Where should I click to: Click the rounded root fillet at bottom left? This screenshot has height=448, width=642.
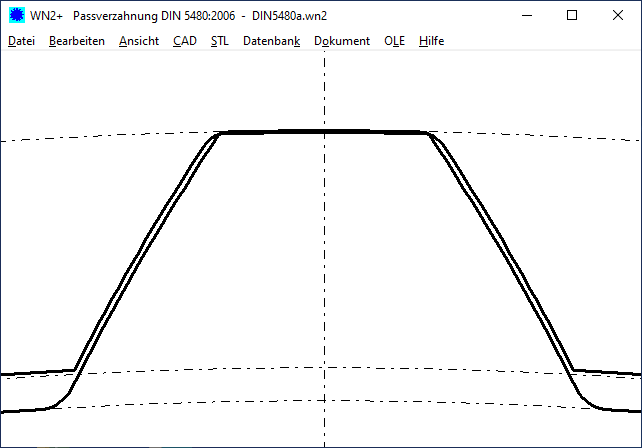click(62, 399)
